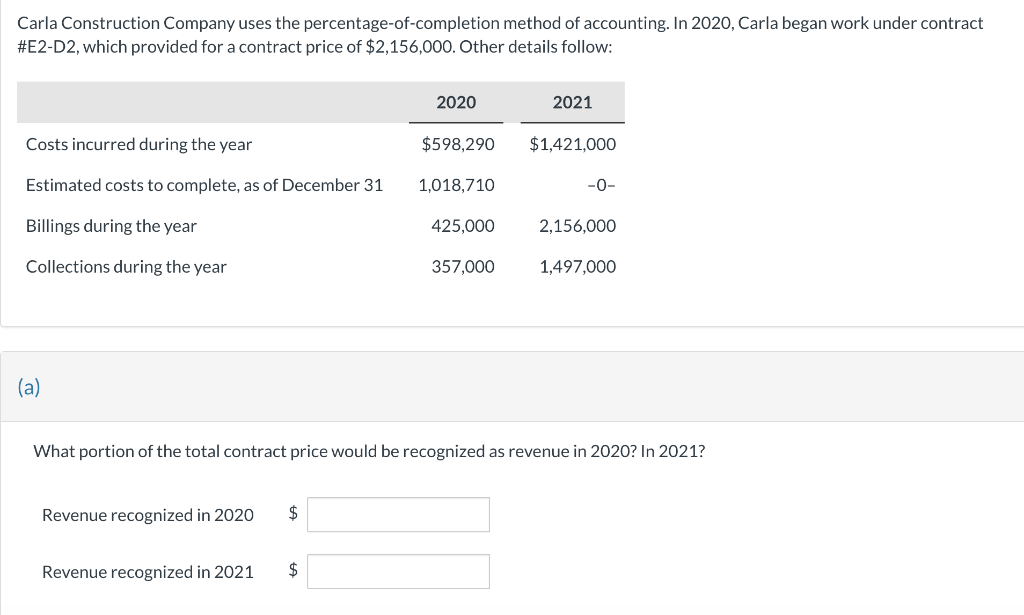Viewport: 1024px width, 615px height.
Task: Click the (a) part label
Action: (29, 387)
